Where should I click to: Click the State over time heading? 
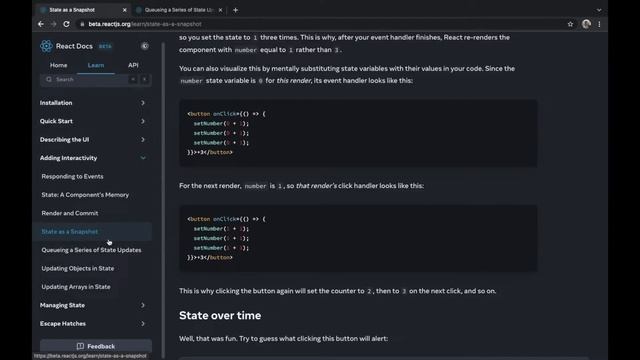coord(220,316)
